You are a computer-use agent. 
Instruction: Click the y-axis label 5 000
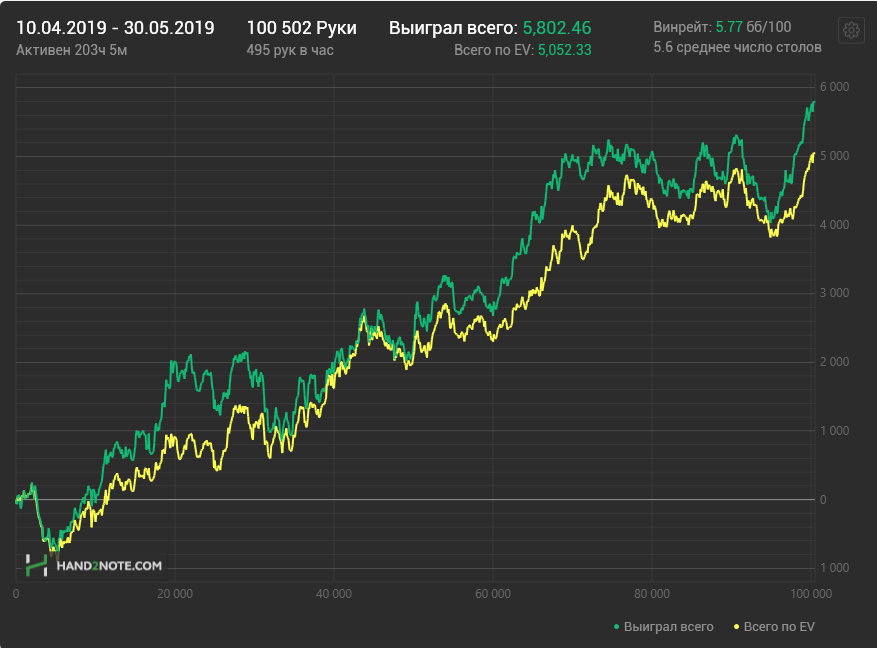(834, 156)
